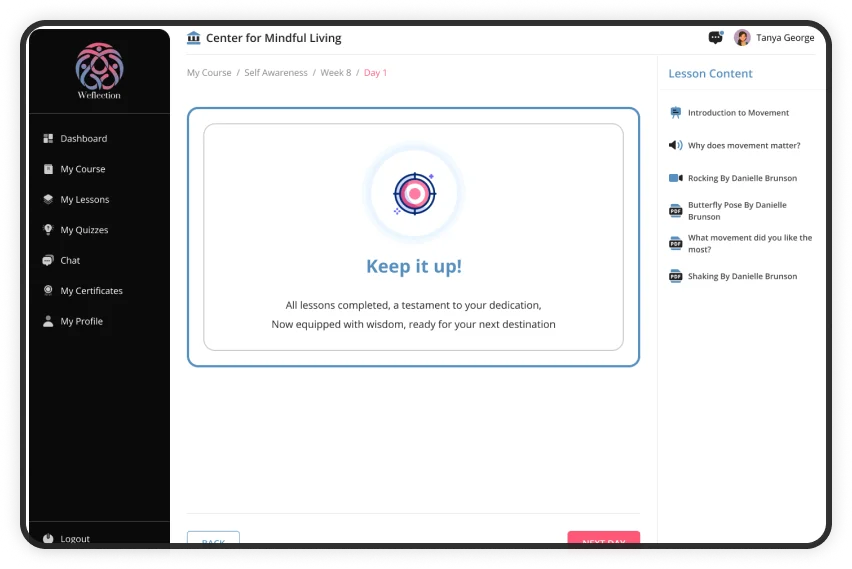Go to My Course in sidebar
The height and width of the screenshot is (569, 852).
82,169
